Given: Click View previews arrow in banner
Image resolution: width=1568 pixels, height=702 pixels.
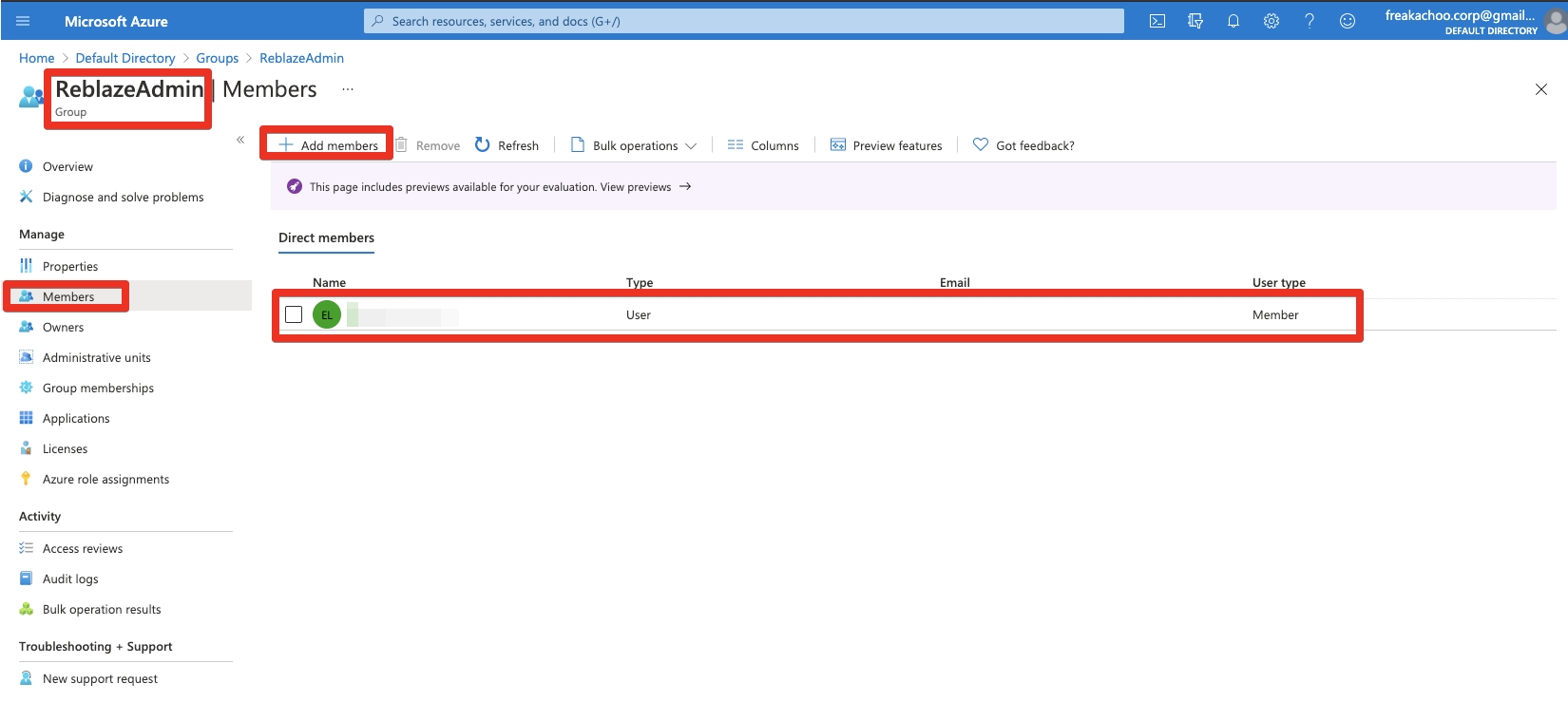Looking at the screenshot, I should (685, 186).
